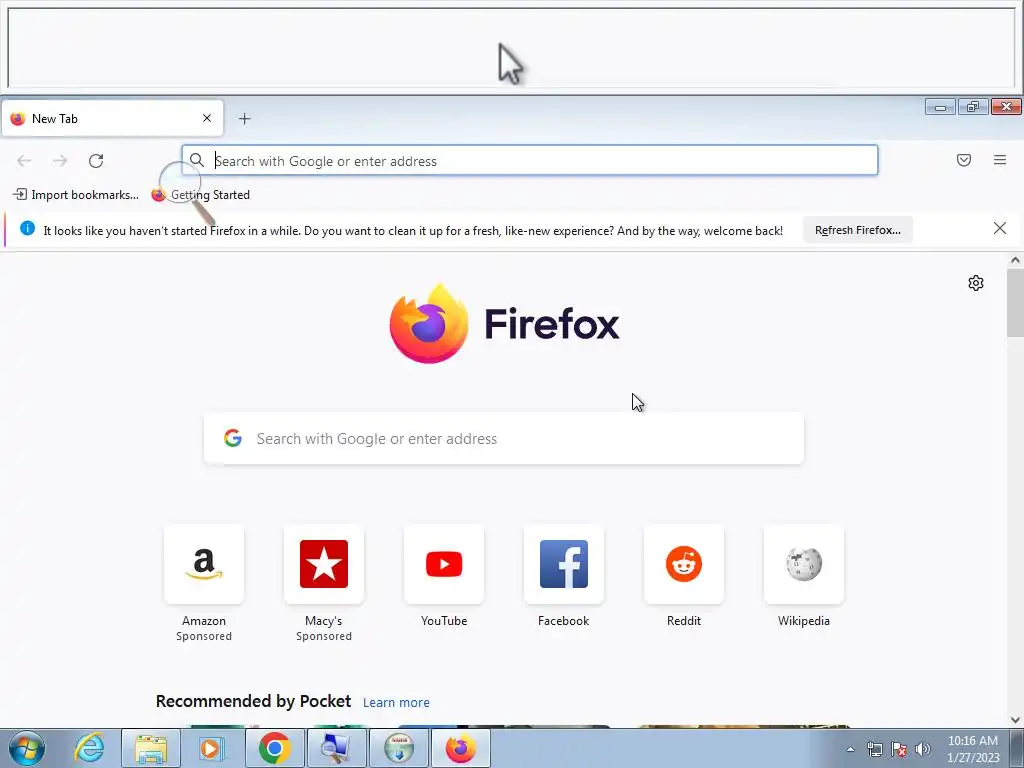Go forward one page arrow
The height and width of the screenshot is (768, 1024).
click(60, 161)
